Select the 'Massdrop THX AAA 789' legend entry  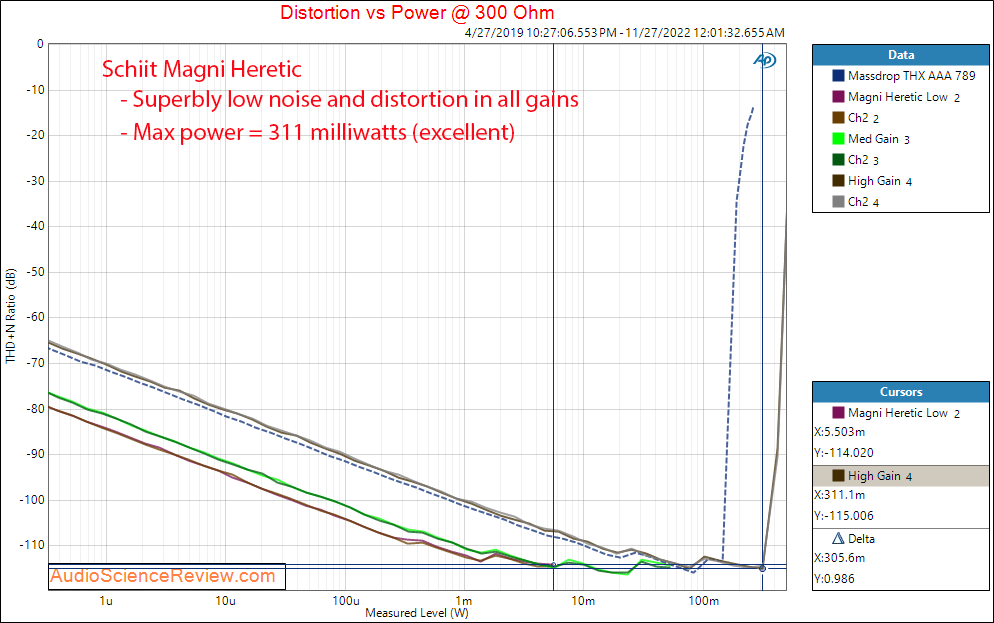click(903, 75)
